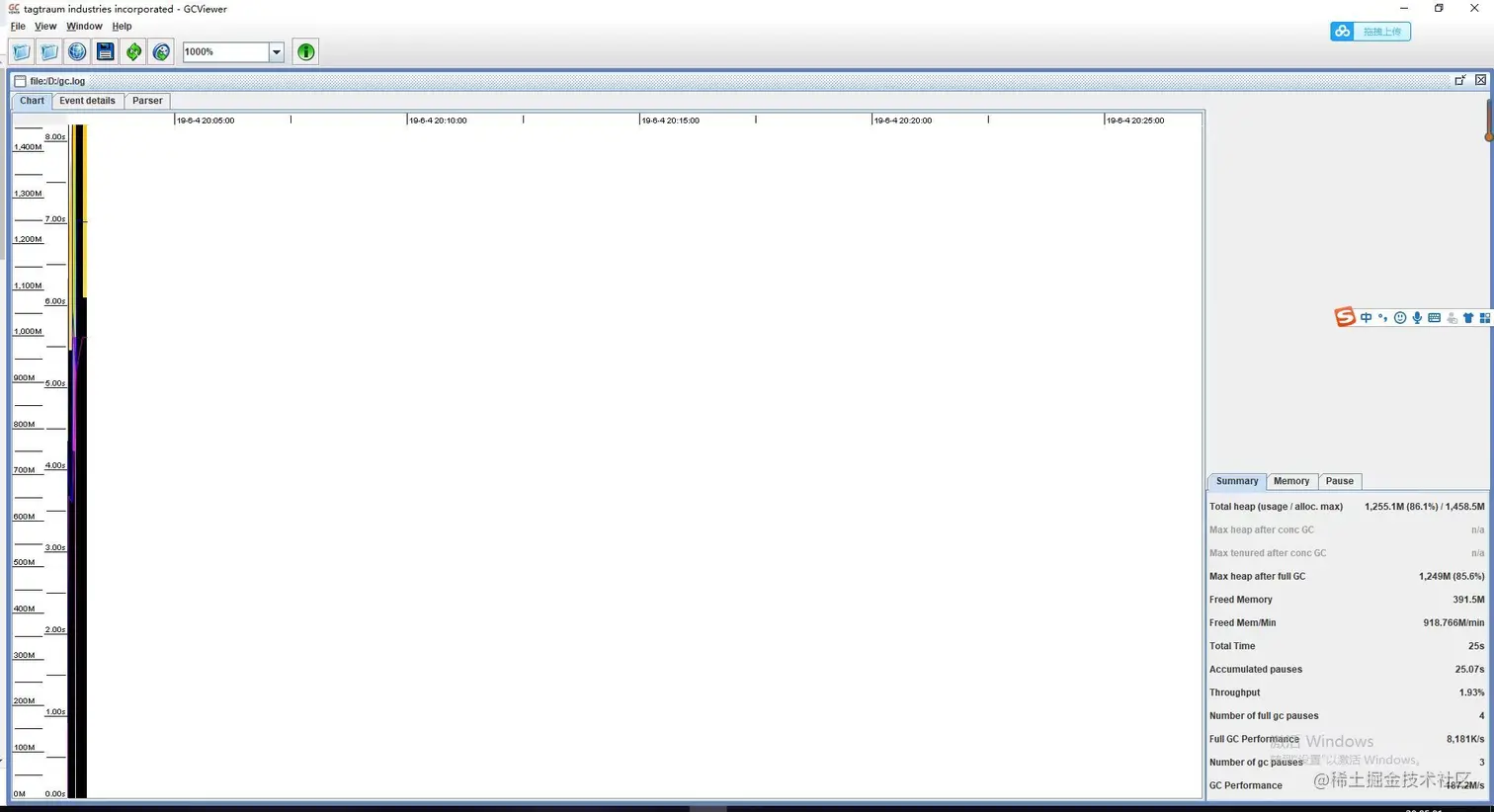Screen dimensions: 1494x812
Task: Click the 19-6-4 20:20:00 timeline marker
Action: click(903, 121)
